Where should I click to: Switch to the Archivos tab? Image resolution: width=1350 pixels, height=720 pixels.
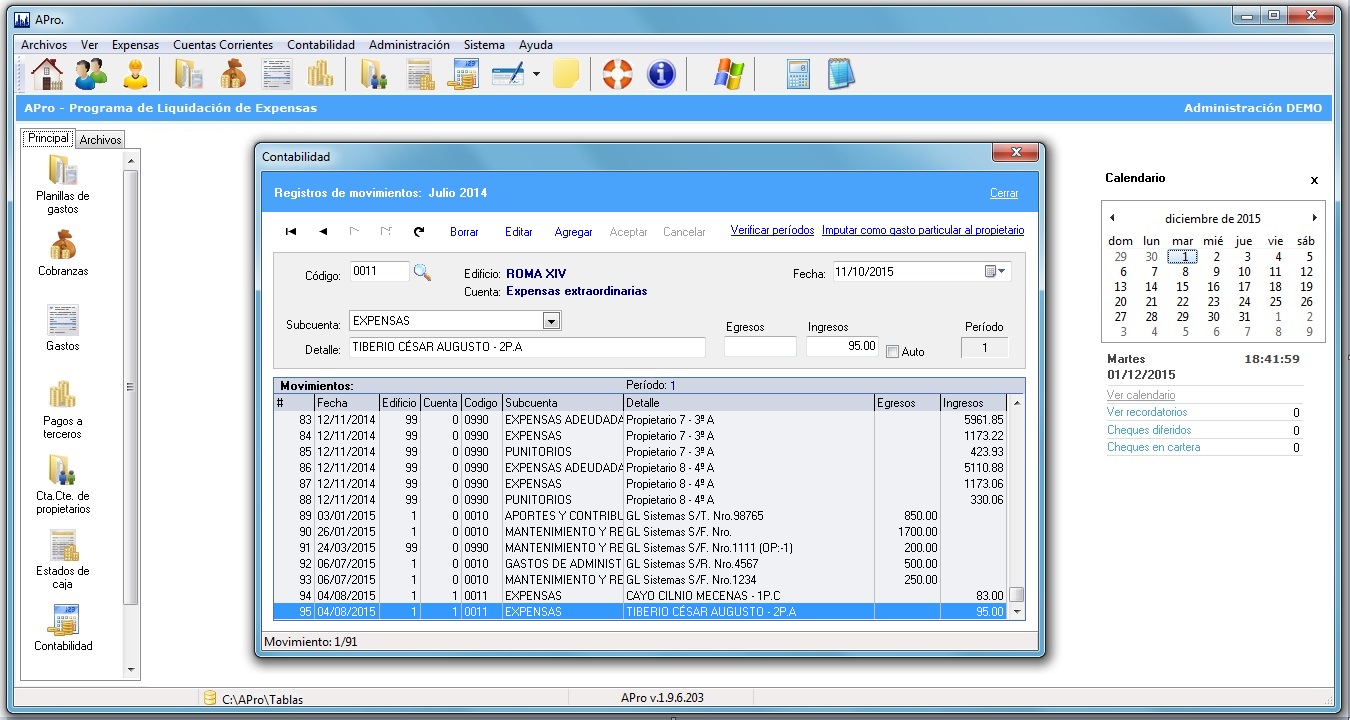click(x=100, y=140)
